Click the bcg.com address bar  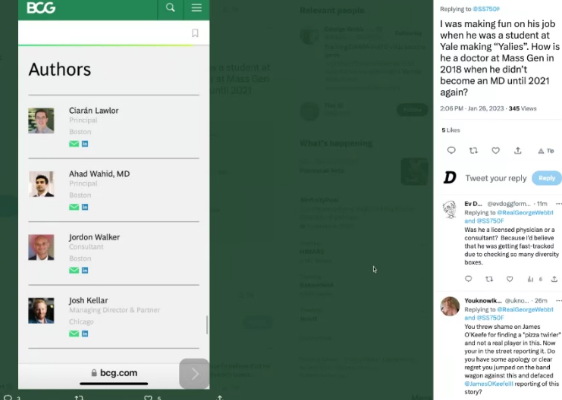pos(114,373)
